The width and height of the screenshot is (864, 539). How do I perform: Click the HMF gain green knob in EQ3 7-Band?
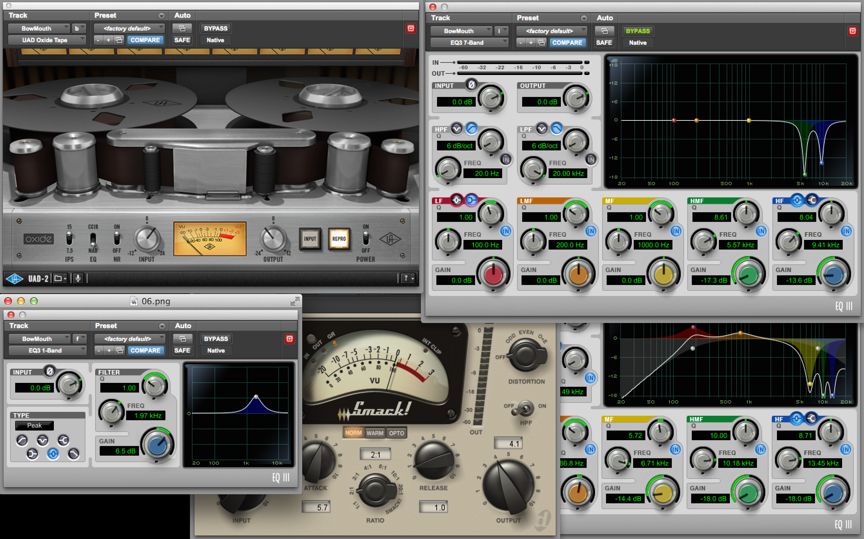tap(747, 274)
